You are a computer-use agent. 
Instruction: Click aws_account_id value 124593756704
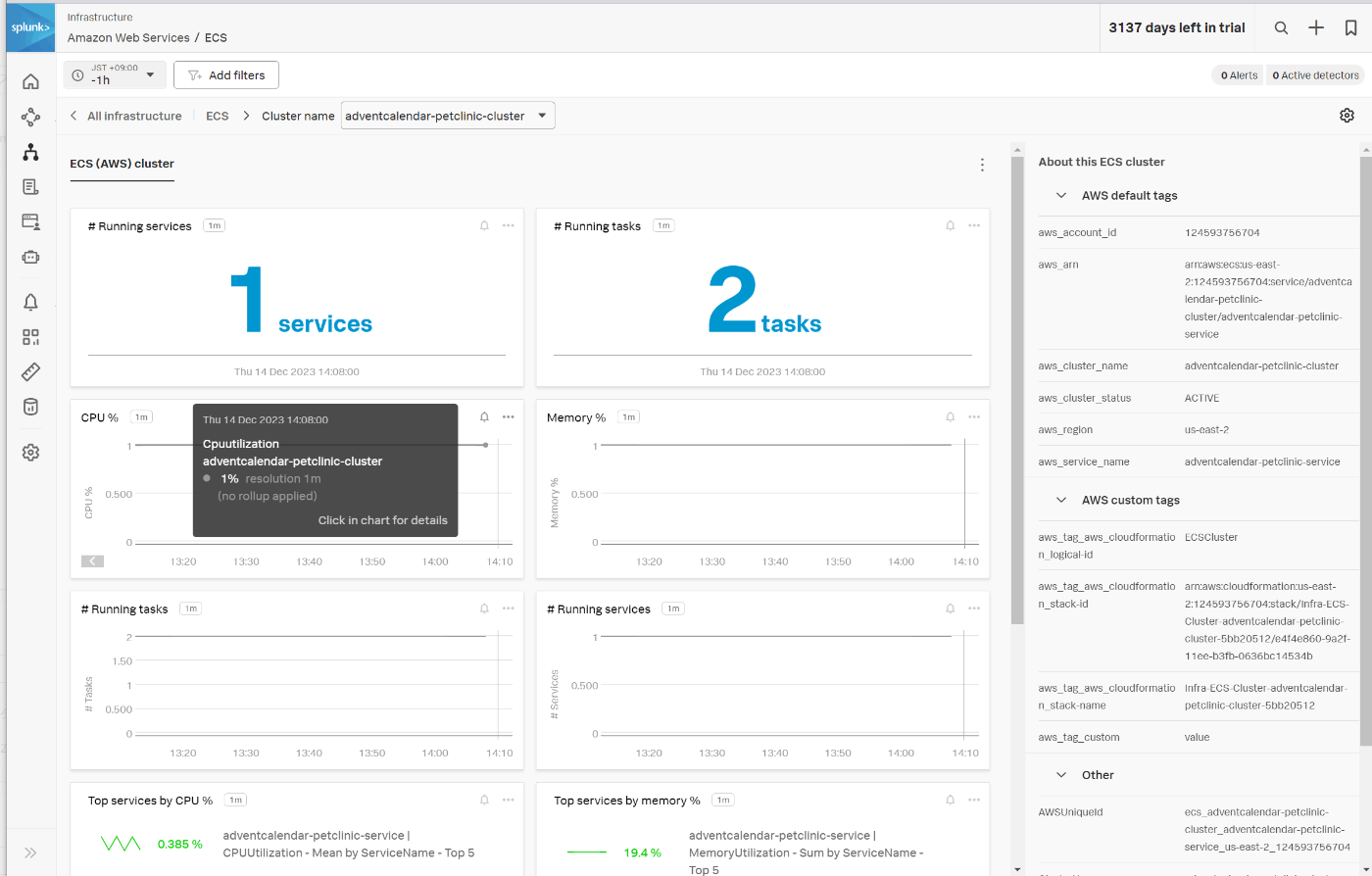pos(1222,232)
